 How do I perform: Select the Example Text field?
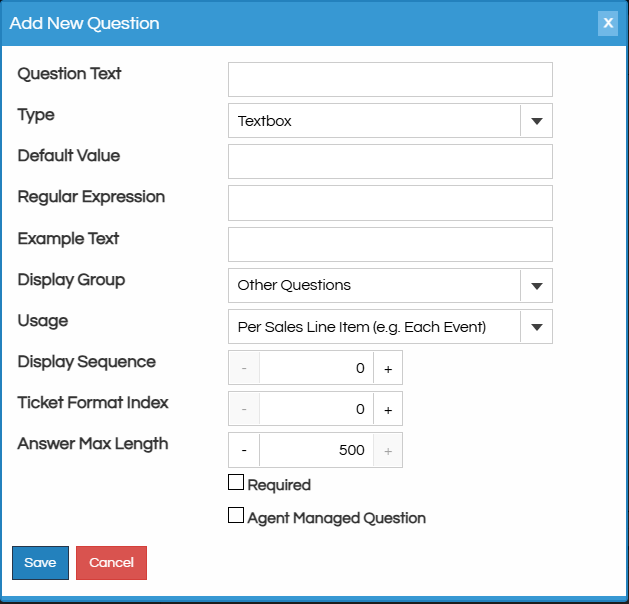pyautogui.click(x=390, y=244)
